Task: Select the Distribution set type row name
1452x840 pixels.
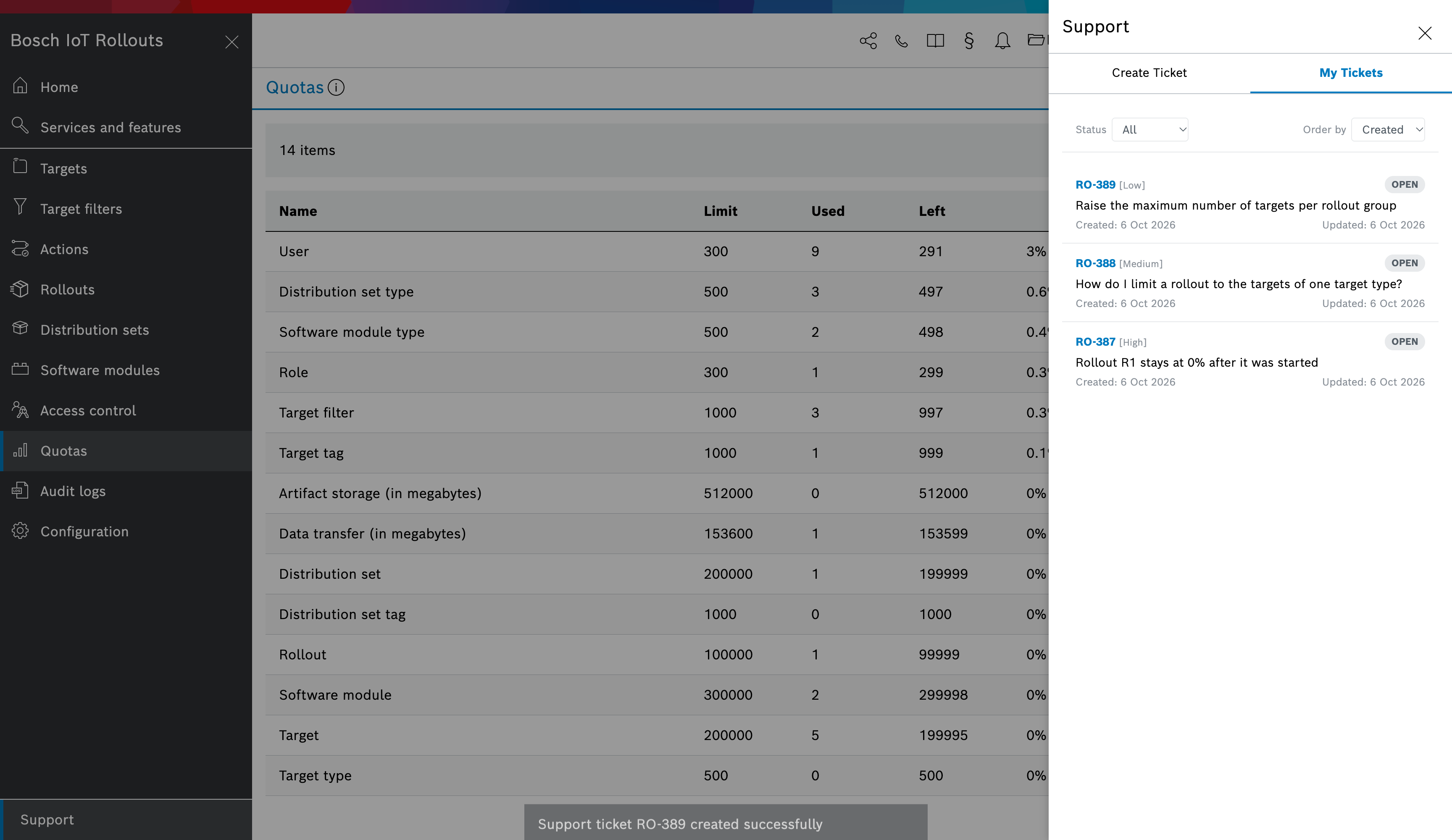Action: tap(346, 291)
